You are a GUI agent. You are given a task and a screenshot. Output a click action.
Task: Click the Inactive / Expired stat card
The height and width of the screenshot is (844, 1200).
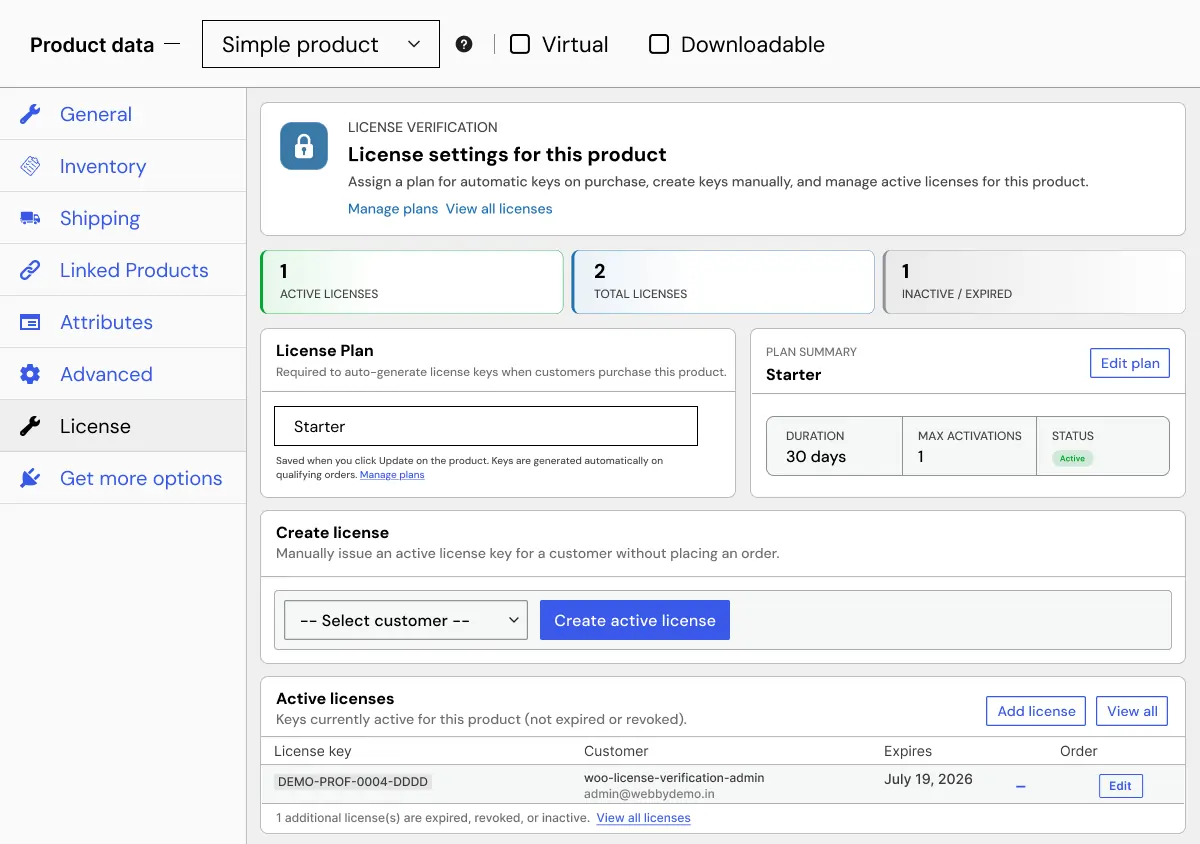(1034, 282)
